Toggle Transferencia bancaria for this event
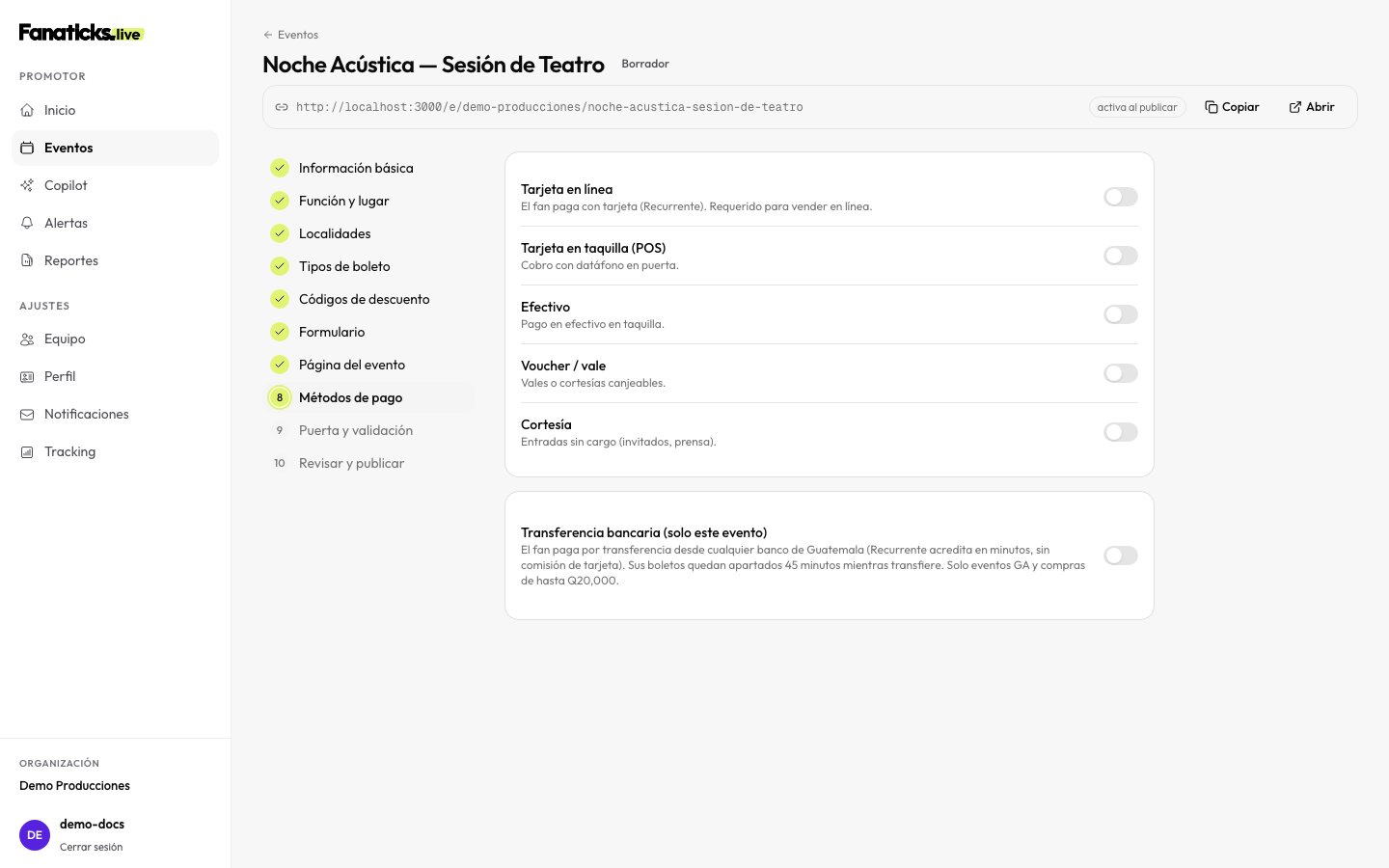1389x868 pixels. click(1121, 556)
